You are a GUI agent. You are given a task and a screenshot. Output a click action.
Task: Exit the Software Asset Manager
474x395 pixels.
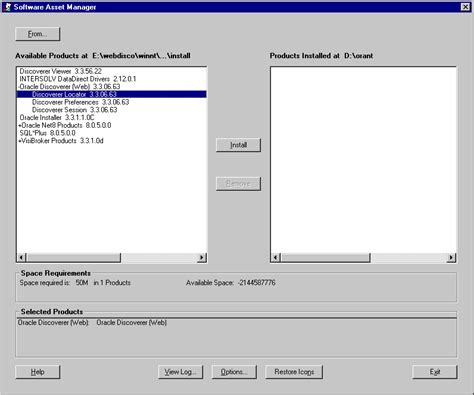point(435,372)
